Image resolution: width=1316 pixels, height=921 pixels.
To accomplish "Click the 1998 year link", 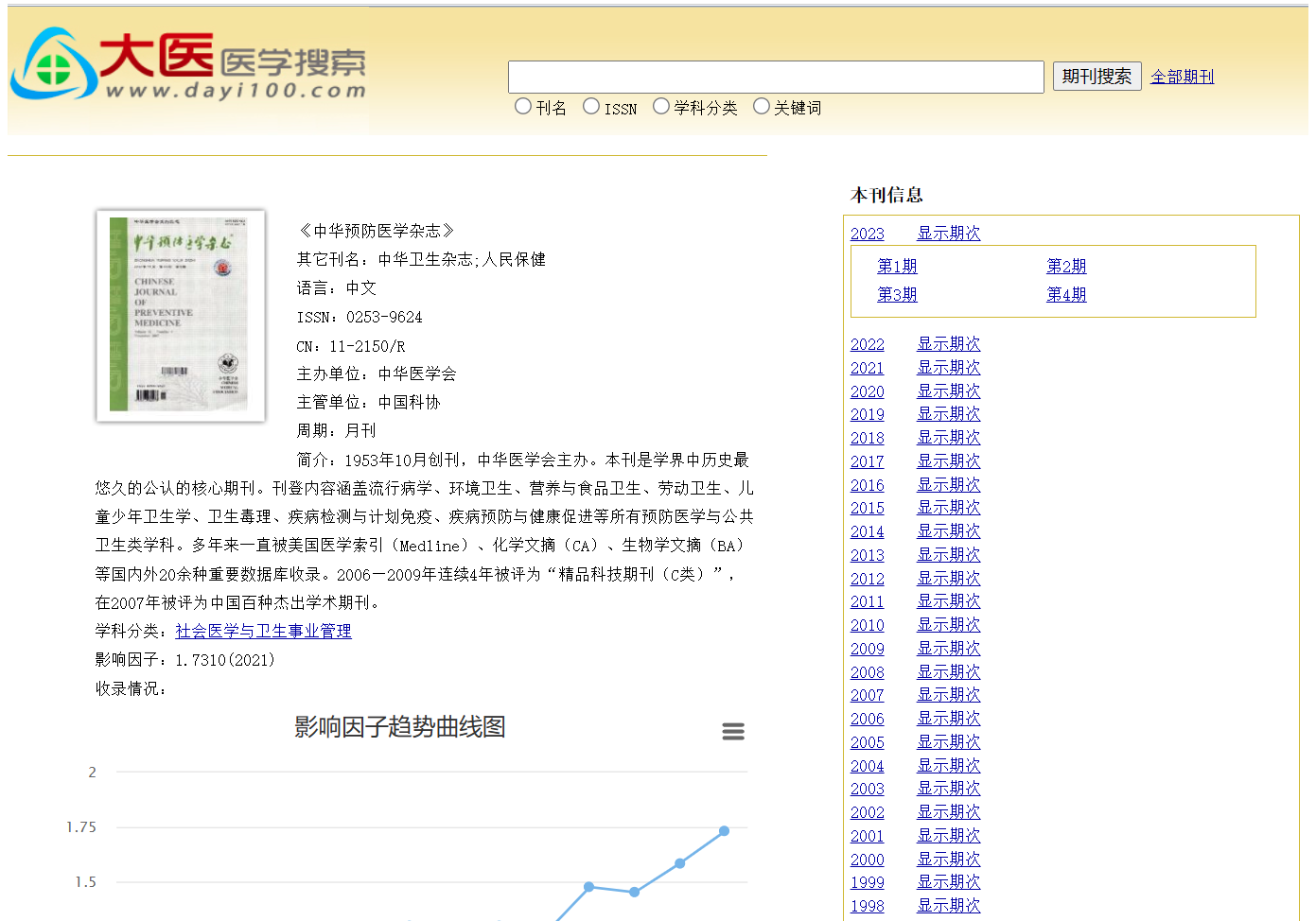I will point(867,906).
